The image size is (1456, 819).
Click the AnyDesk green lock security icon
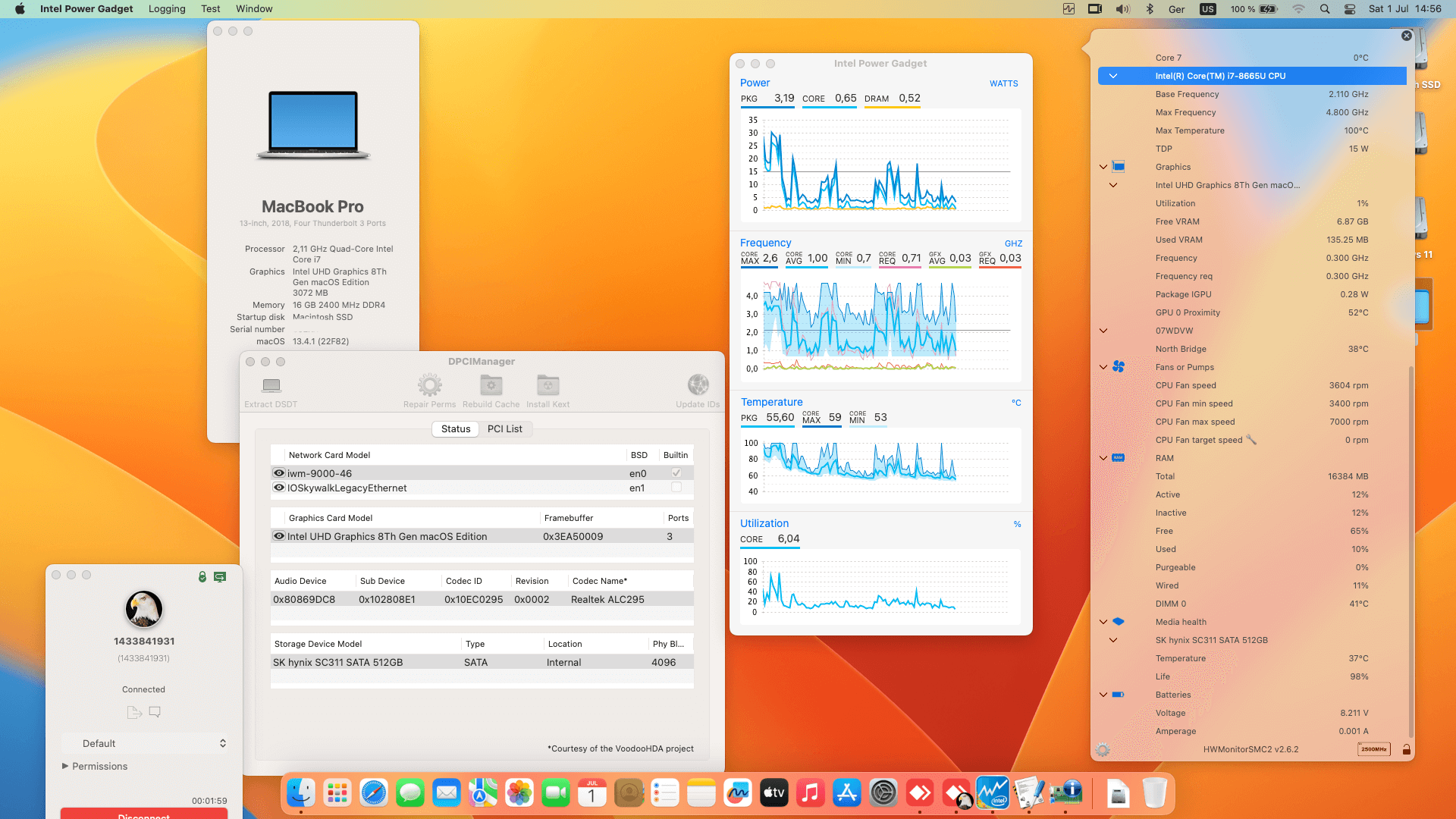coord(202,577)
